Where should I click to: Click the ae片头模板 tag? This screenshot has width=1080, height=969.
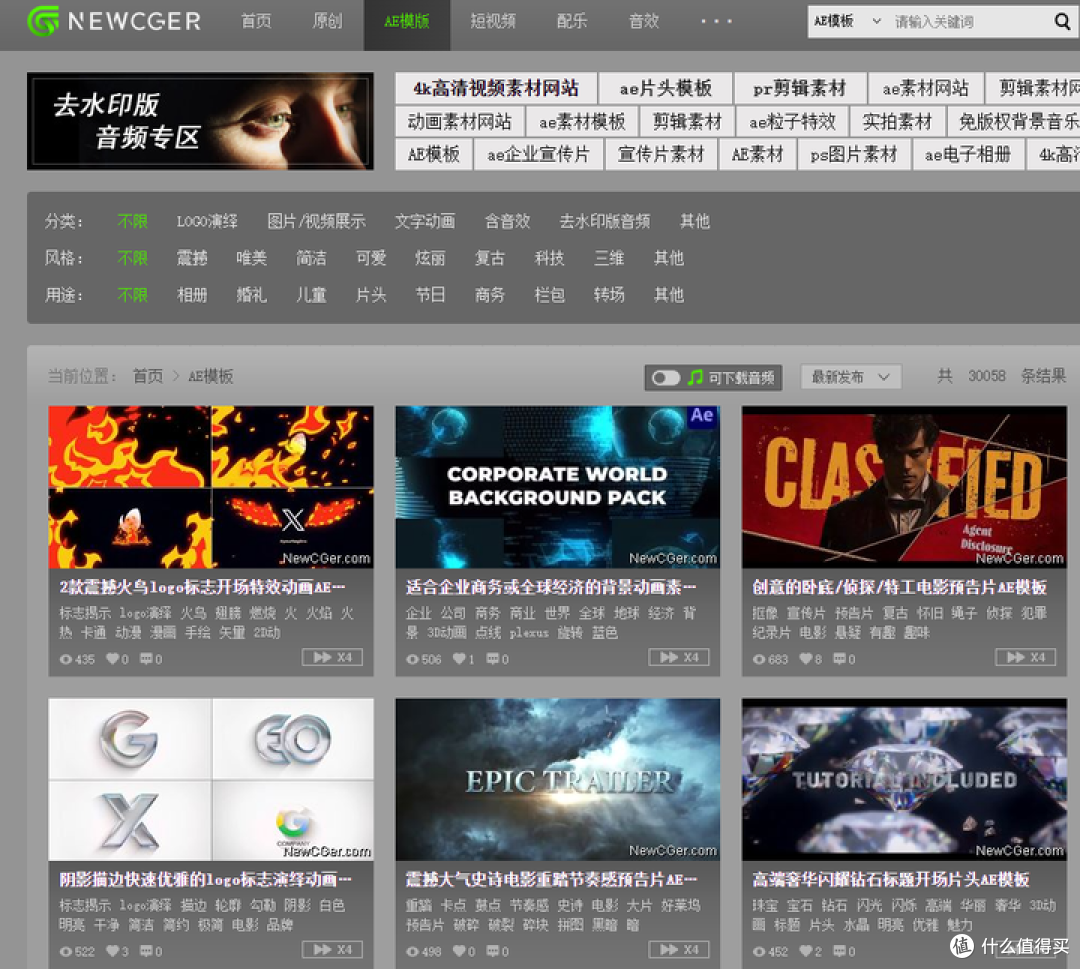coord(665,88)
